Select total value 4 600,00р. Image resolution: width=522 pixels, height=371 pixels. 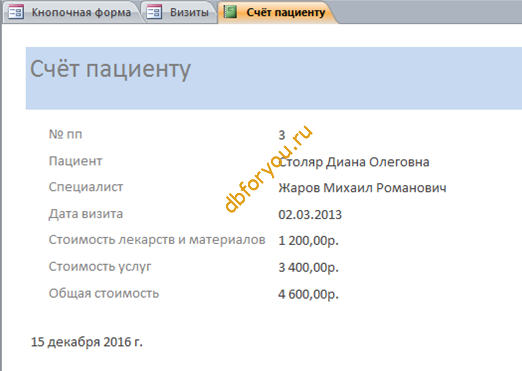point(308,294)
